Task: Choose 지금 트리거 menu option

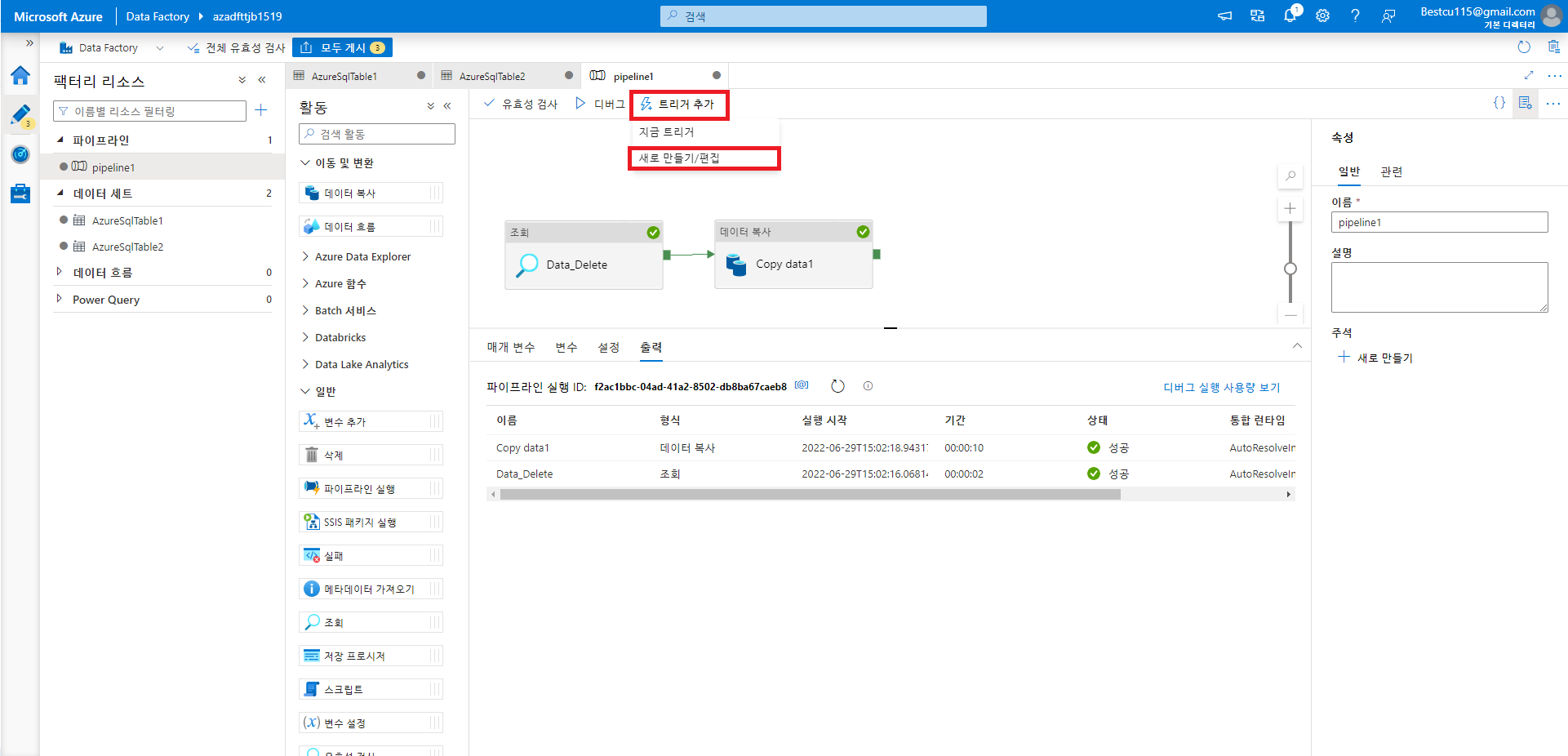Action: point(667,132)
